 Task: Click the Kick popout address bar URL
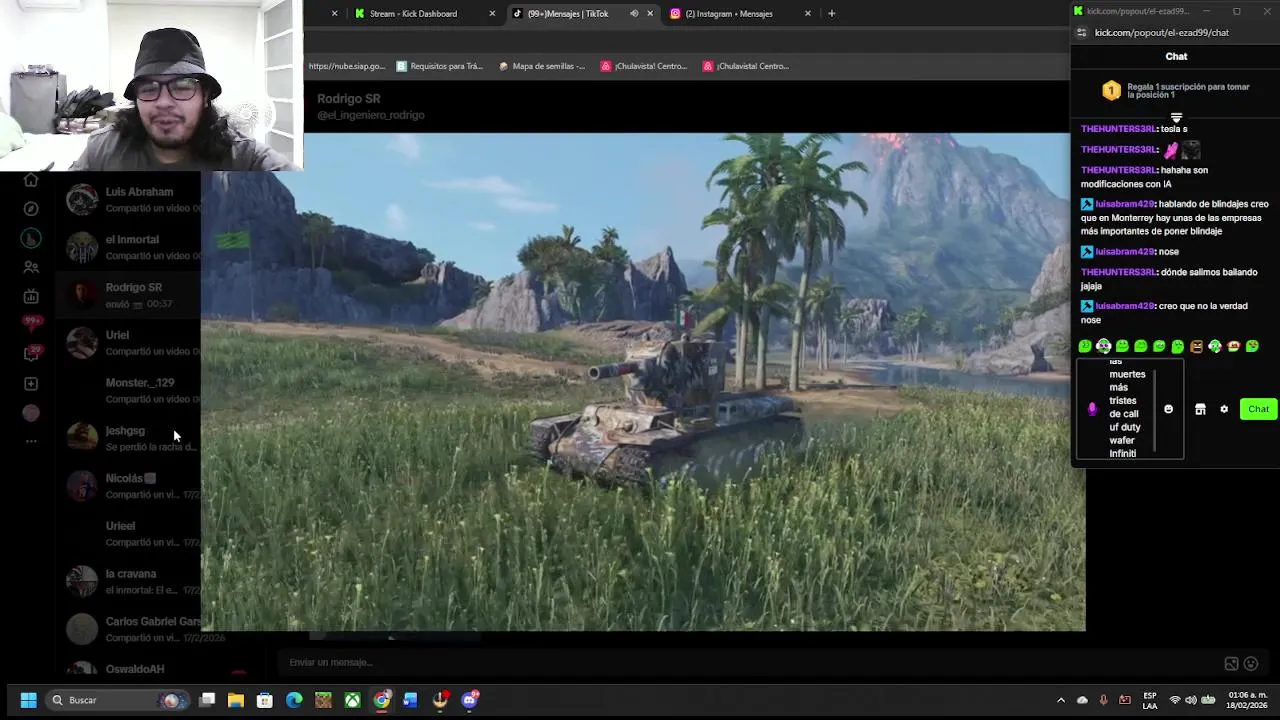(1161, 33)
